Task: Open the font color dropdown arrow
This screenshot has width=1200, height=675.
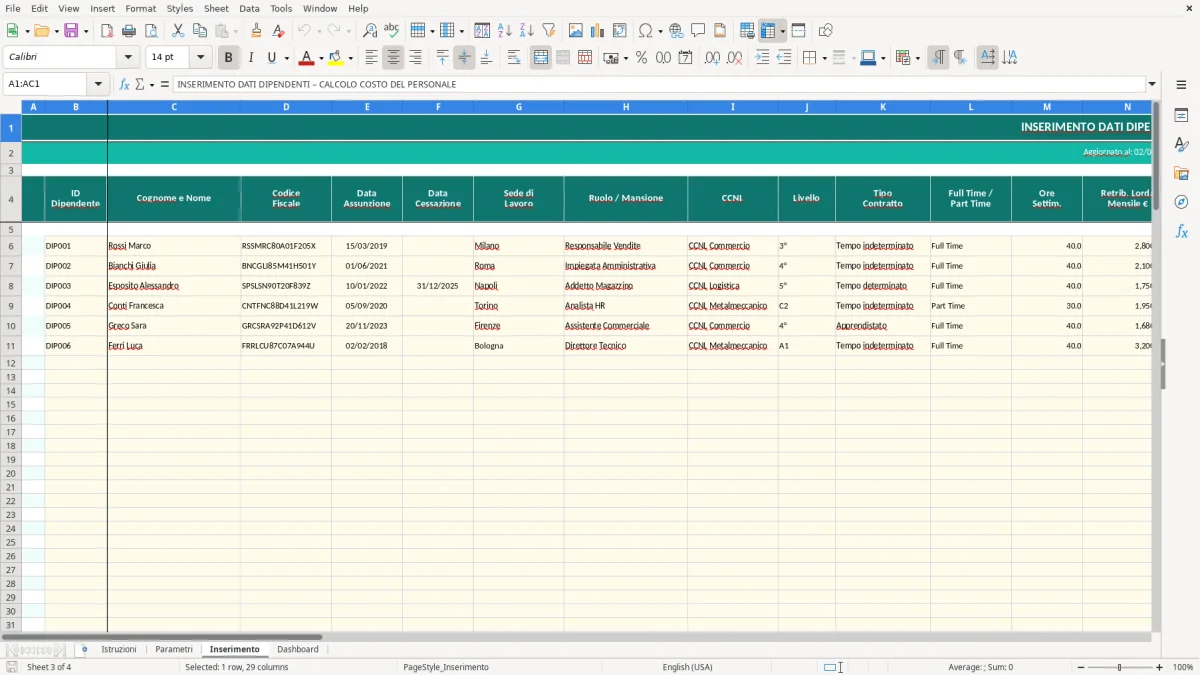Action: tap(321, 58)
